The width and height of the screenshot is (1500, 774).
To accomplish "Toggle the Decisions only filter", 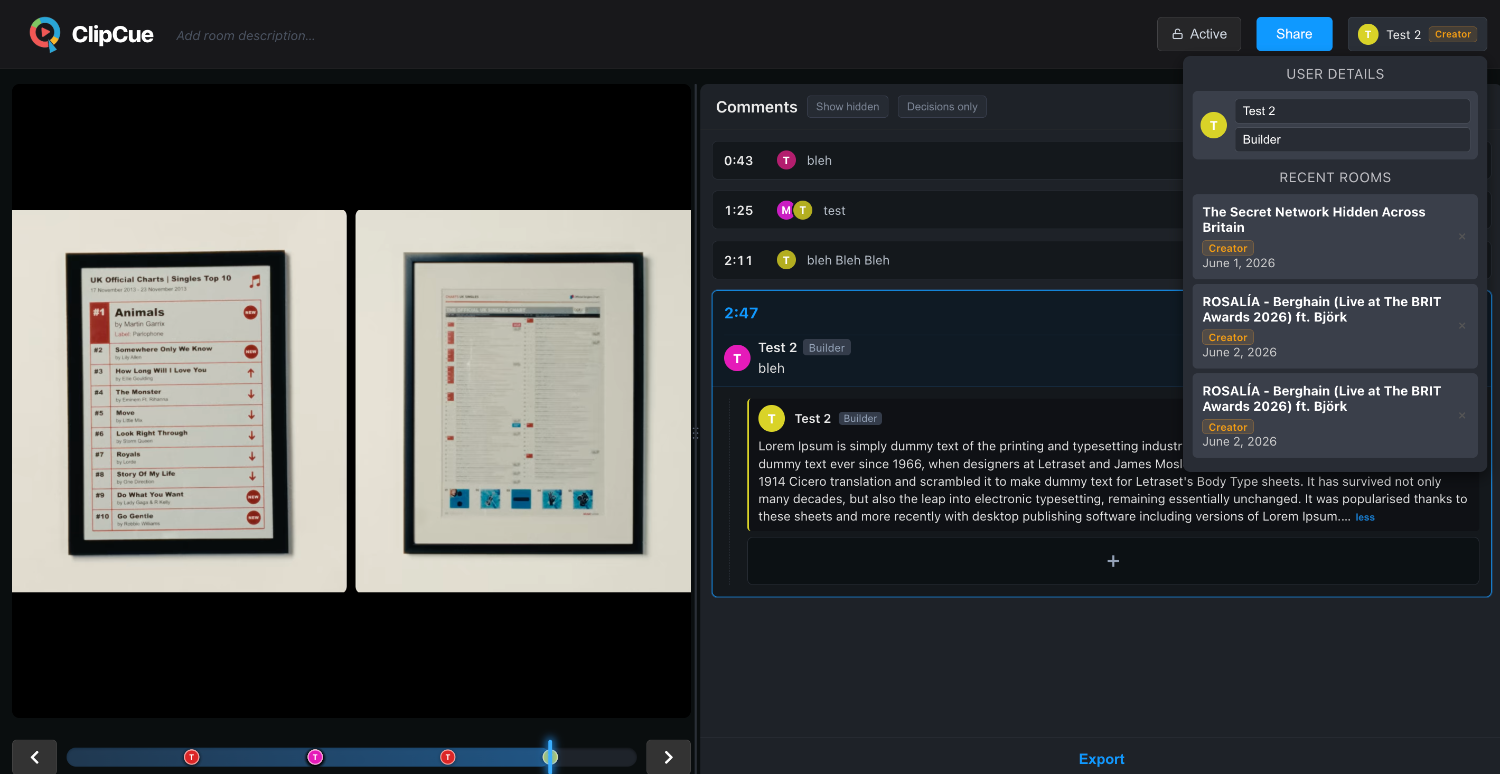I will point(942,107).
